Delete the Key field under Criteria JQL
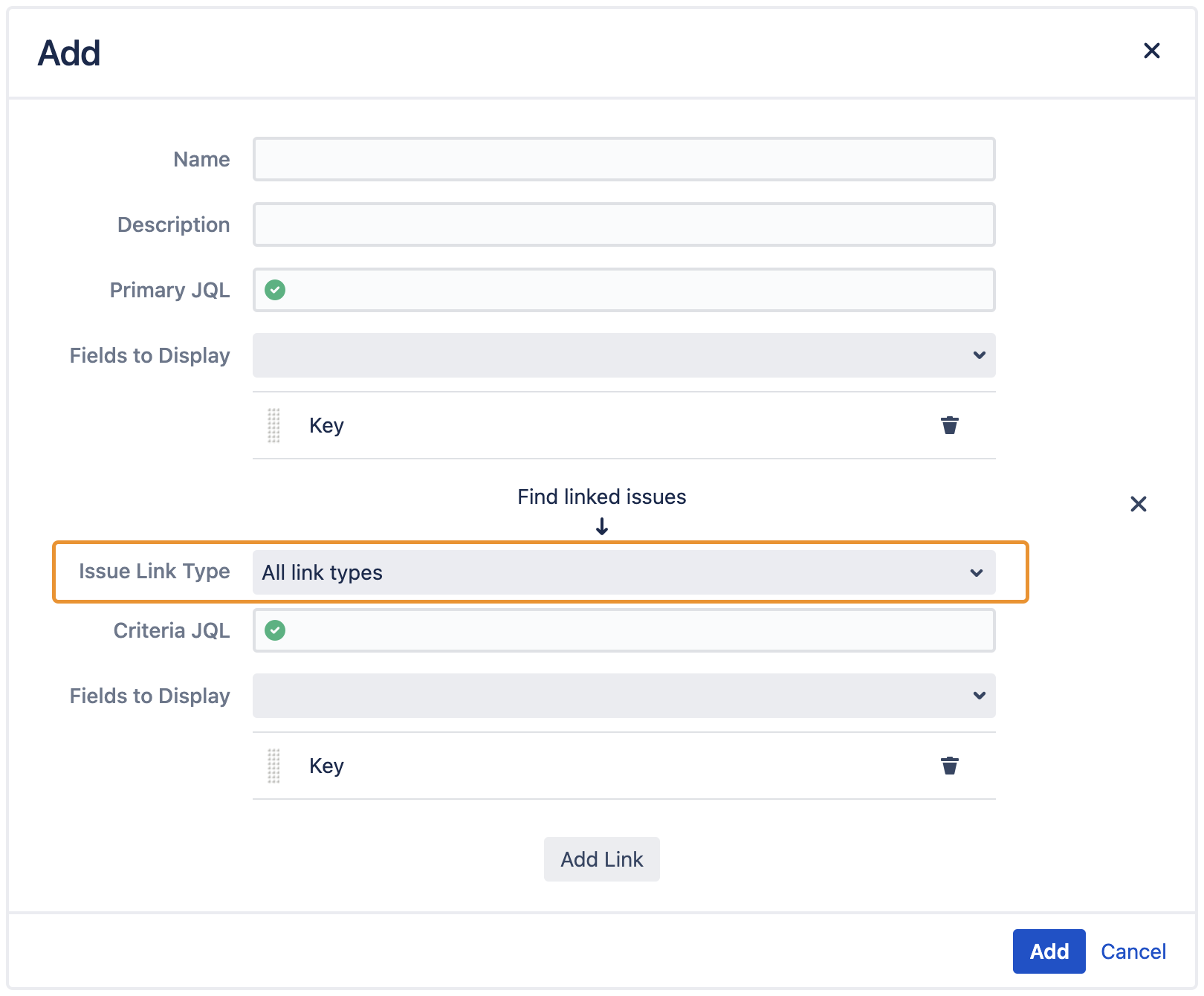The height and width of the screenshot is (996, 1204). pos(949,766)
